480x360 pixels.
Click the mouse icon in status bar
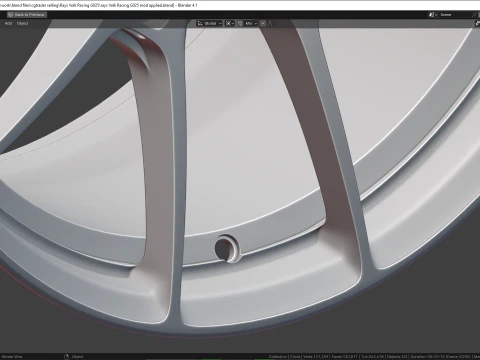click(x=66, y=356)
